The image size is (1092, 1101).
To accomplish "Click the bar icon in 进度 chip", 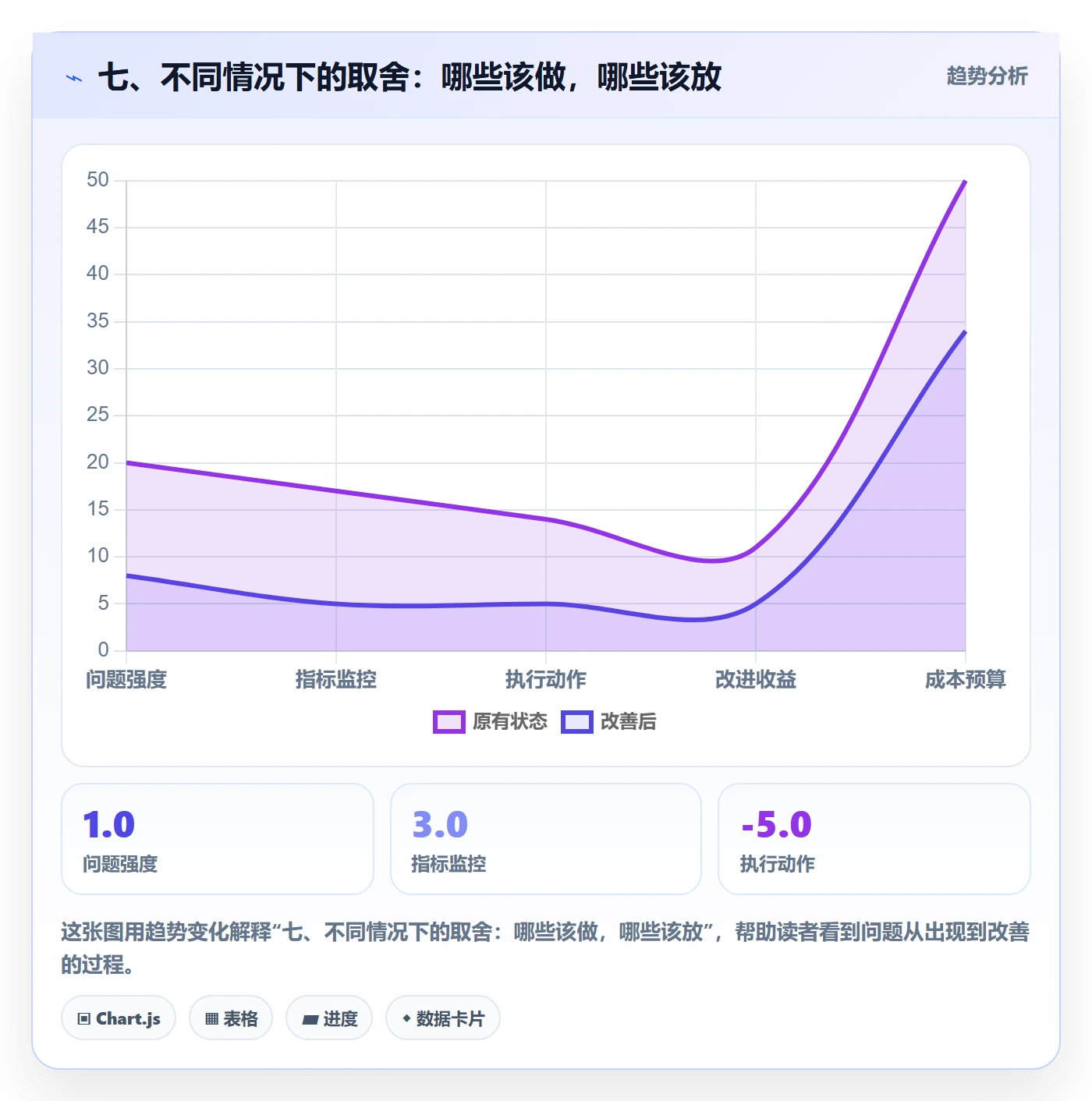I will pos(310,1019).
